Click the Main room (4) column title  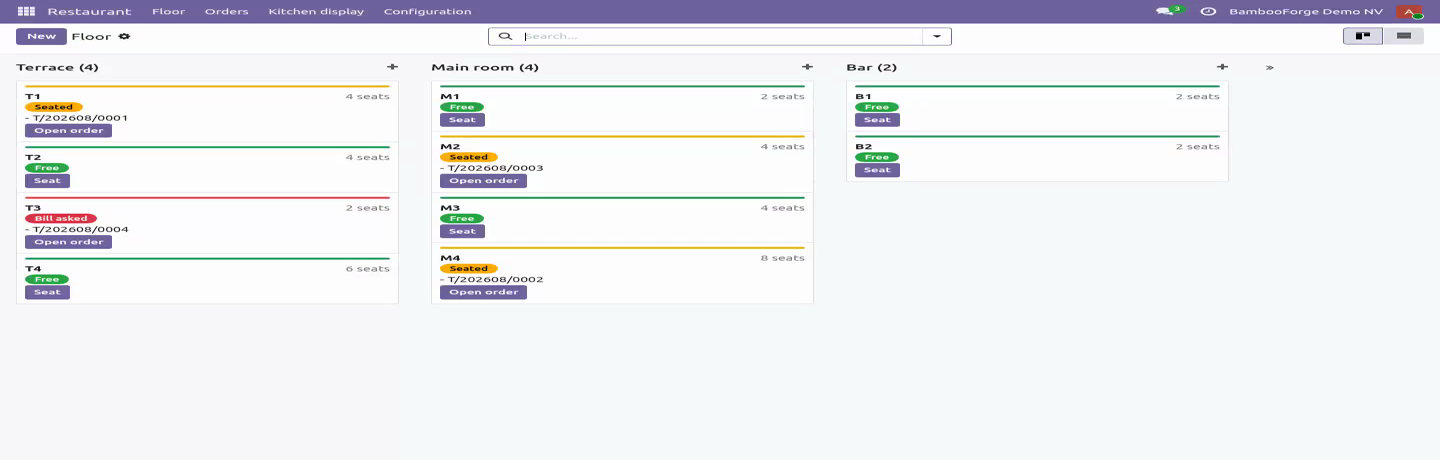pyautogui.click(x=485, y=68)
